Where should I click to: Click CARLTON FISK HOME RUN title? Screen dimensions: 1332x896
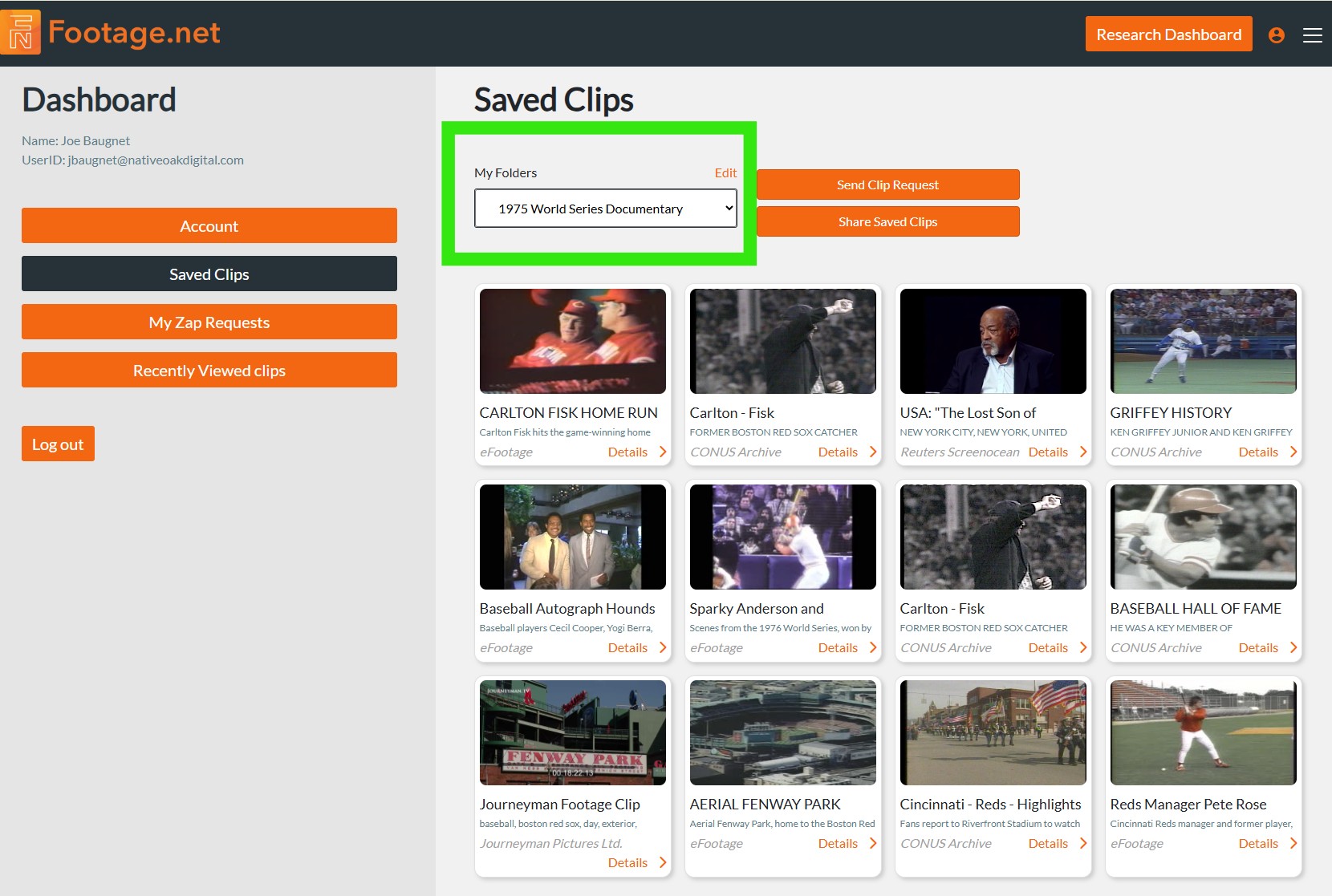pyautogui.click(x=569, y=412)
